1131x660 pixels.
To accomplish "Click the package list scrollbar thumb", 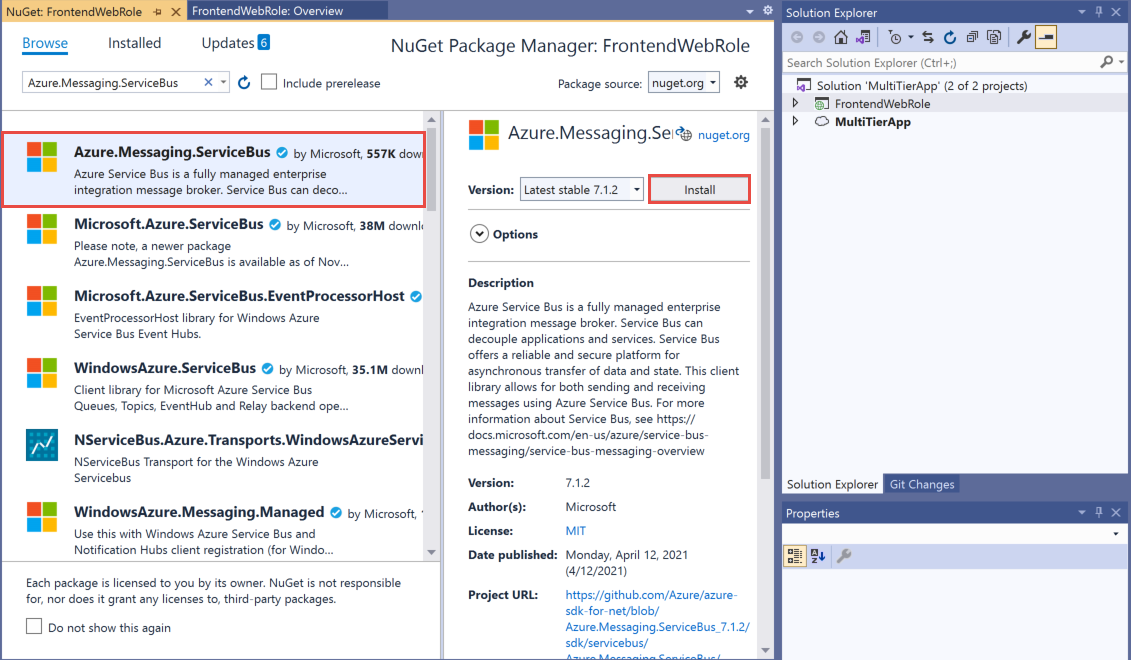I will [431, 170].
